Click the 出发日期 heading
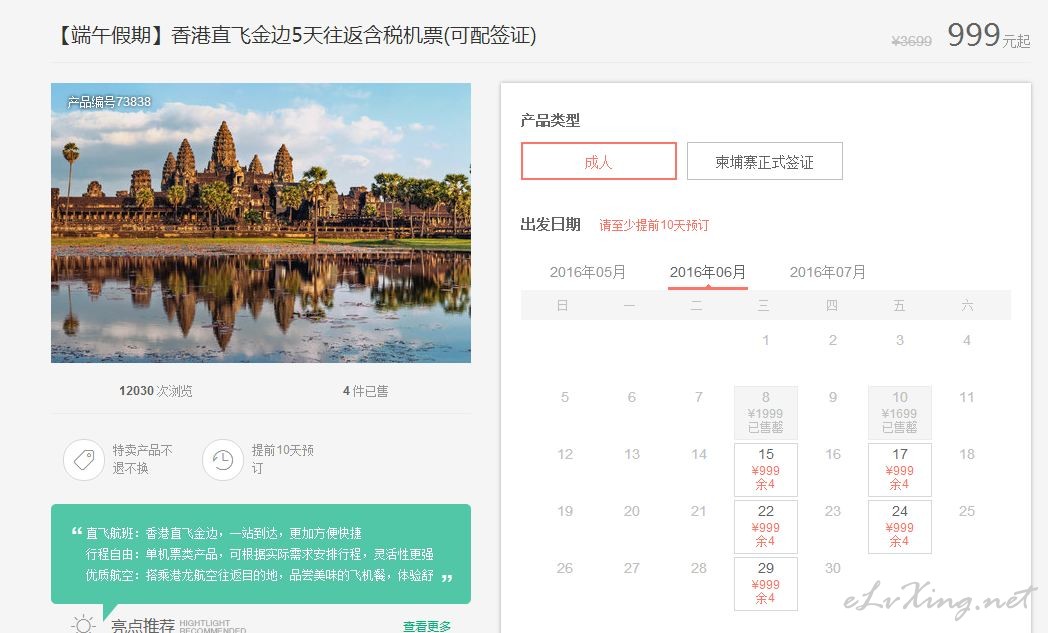The width and height of the screenshot is (1048, 633). (x=550, y=225)
